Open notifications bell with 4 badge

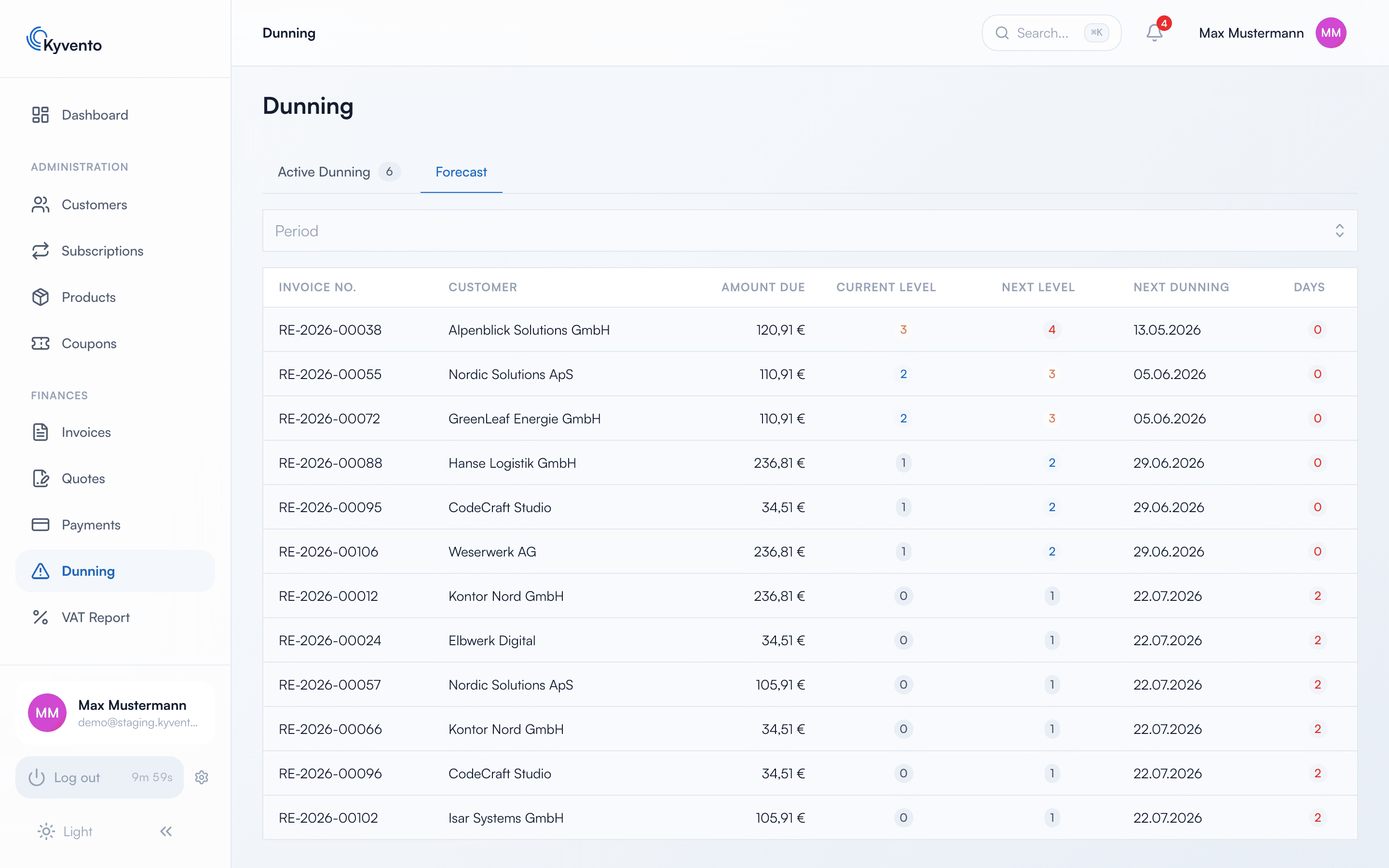pos(1155,33)
